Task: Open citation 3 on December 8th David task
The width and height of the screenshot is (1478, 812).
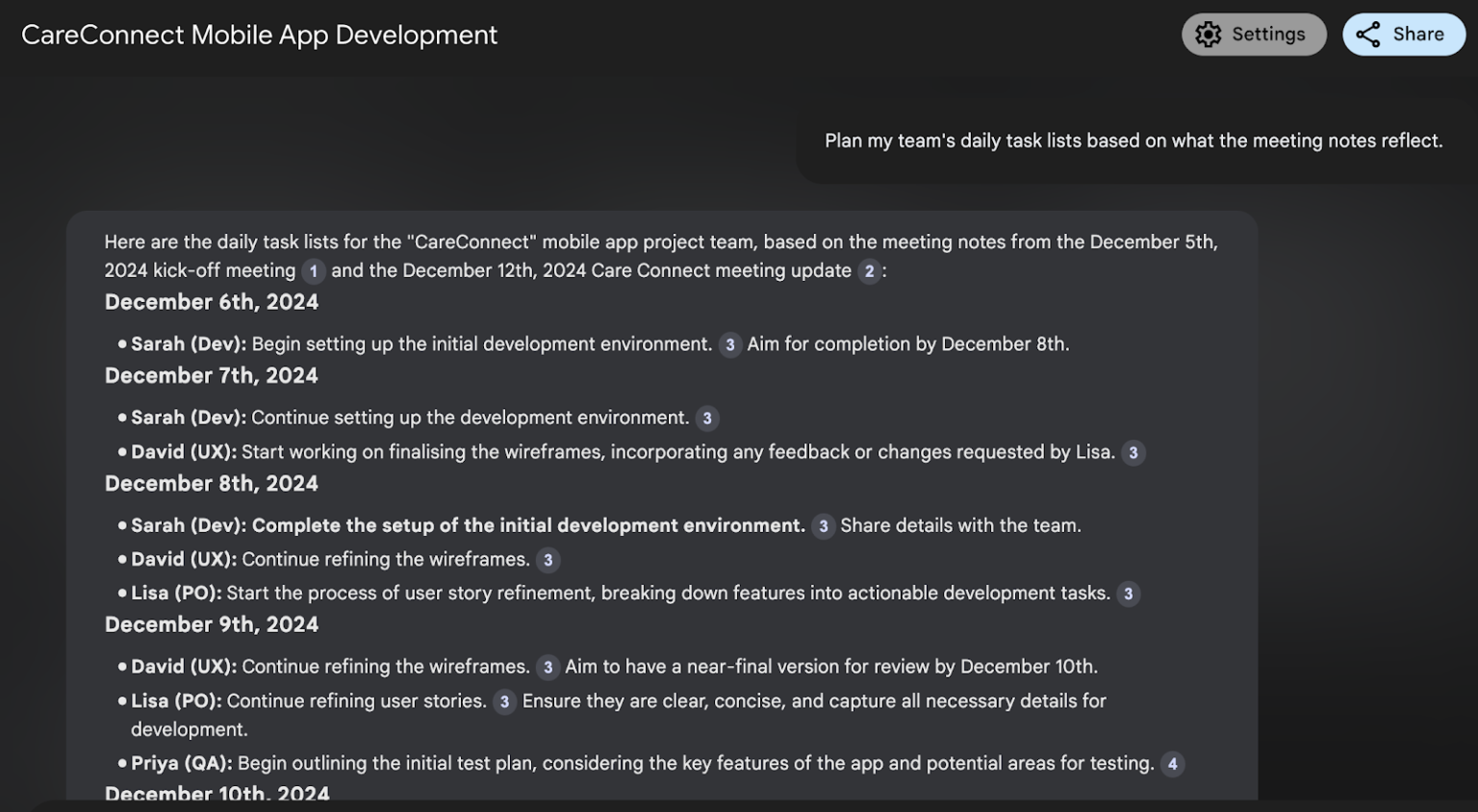Action: (x=548, y=560)
